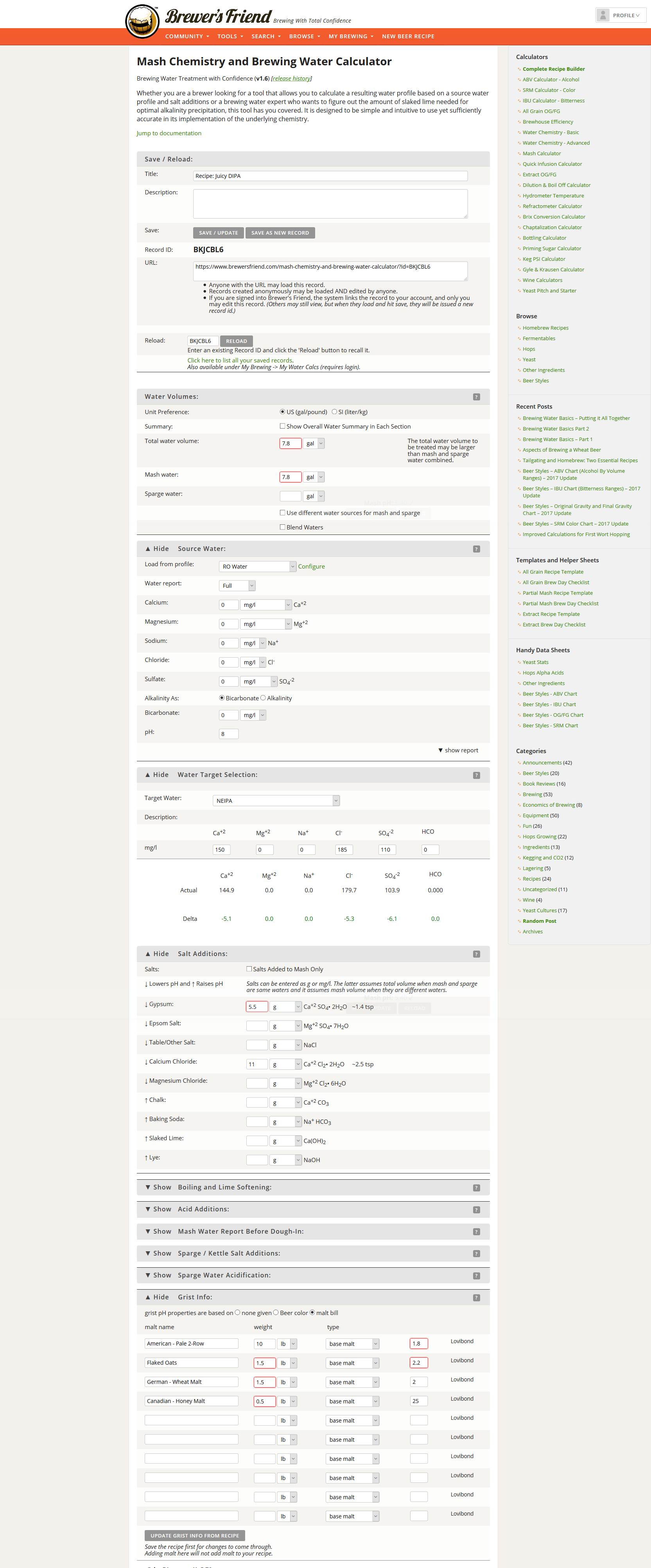Open the RO Water profile dropdown
Screen dimensions: 651x1568
(x=257, y=566)
